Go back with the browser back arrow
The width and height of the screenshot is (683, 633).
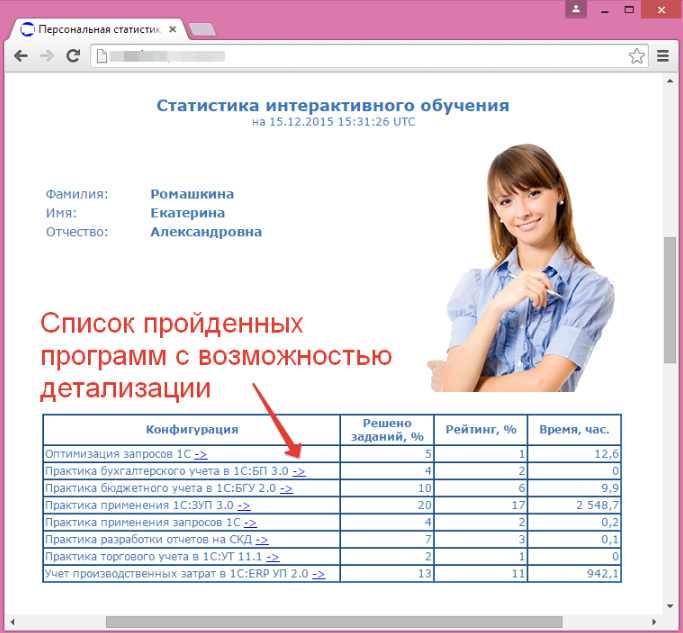click(x=21, y=56)
